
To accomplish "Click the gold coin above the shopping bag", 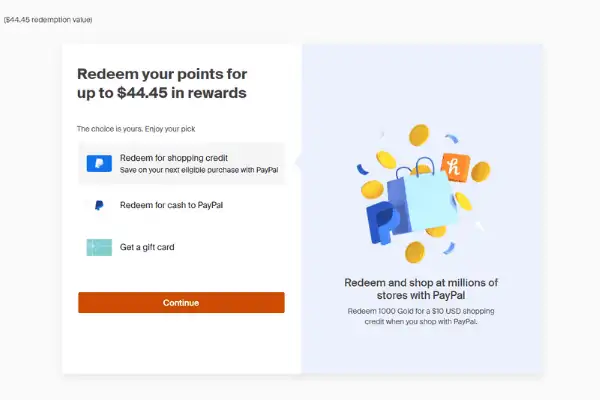I will [419, 135].
